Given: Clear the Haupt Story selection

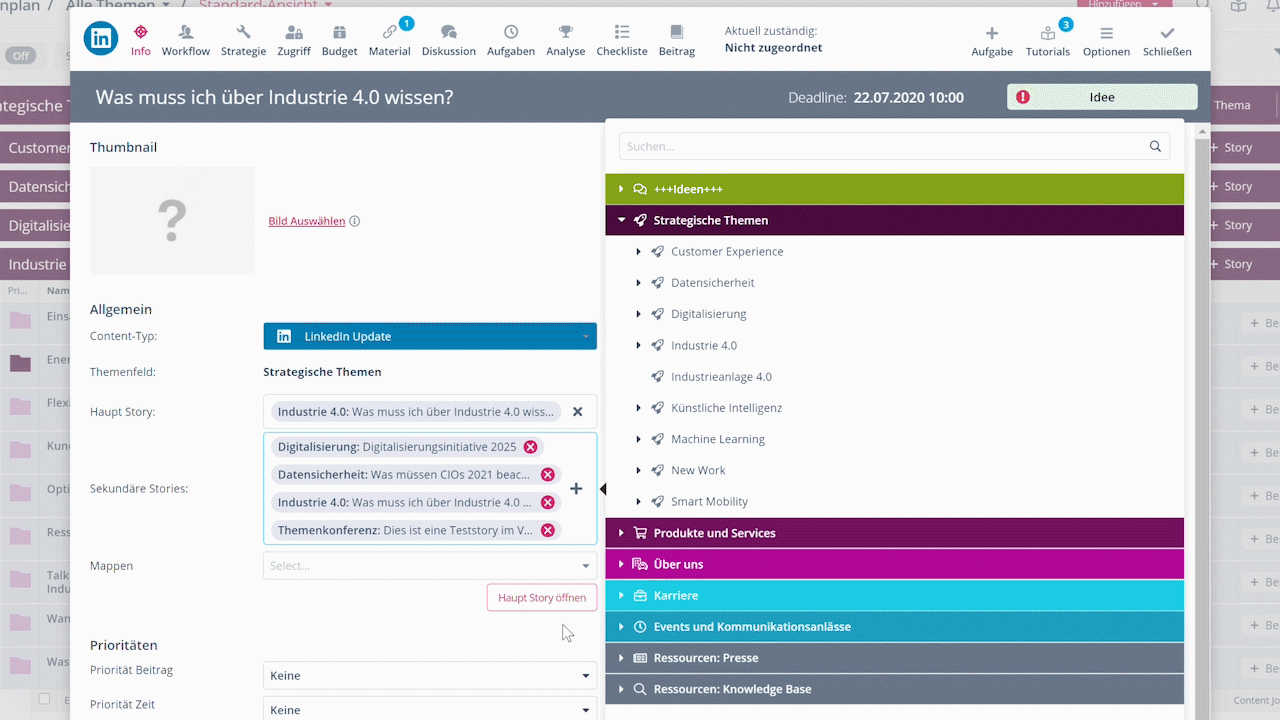Looking at the screenshot, I should pyautogui.click(x=577, y=412).
